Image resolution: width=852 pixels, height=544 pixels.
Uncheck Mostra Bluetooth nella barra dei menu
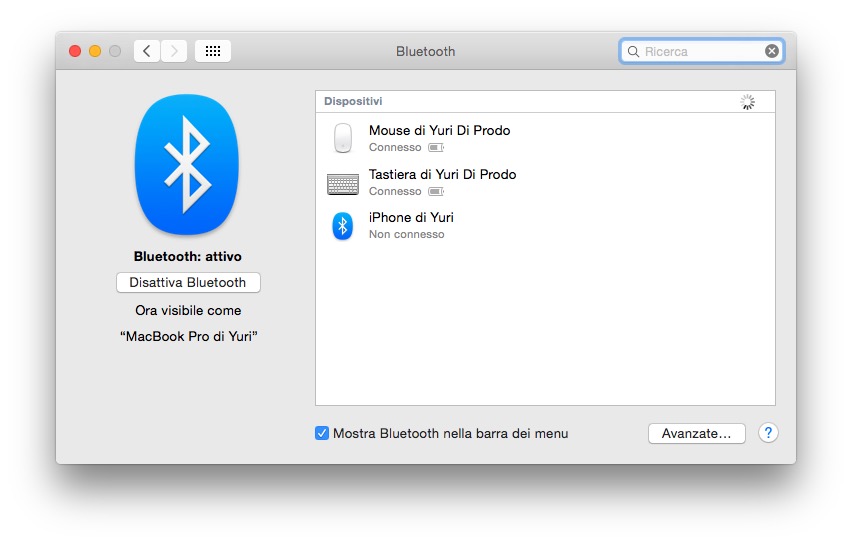[x=322, y=433]
